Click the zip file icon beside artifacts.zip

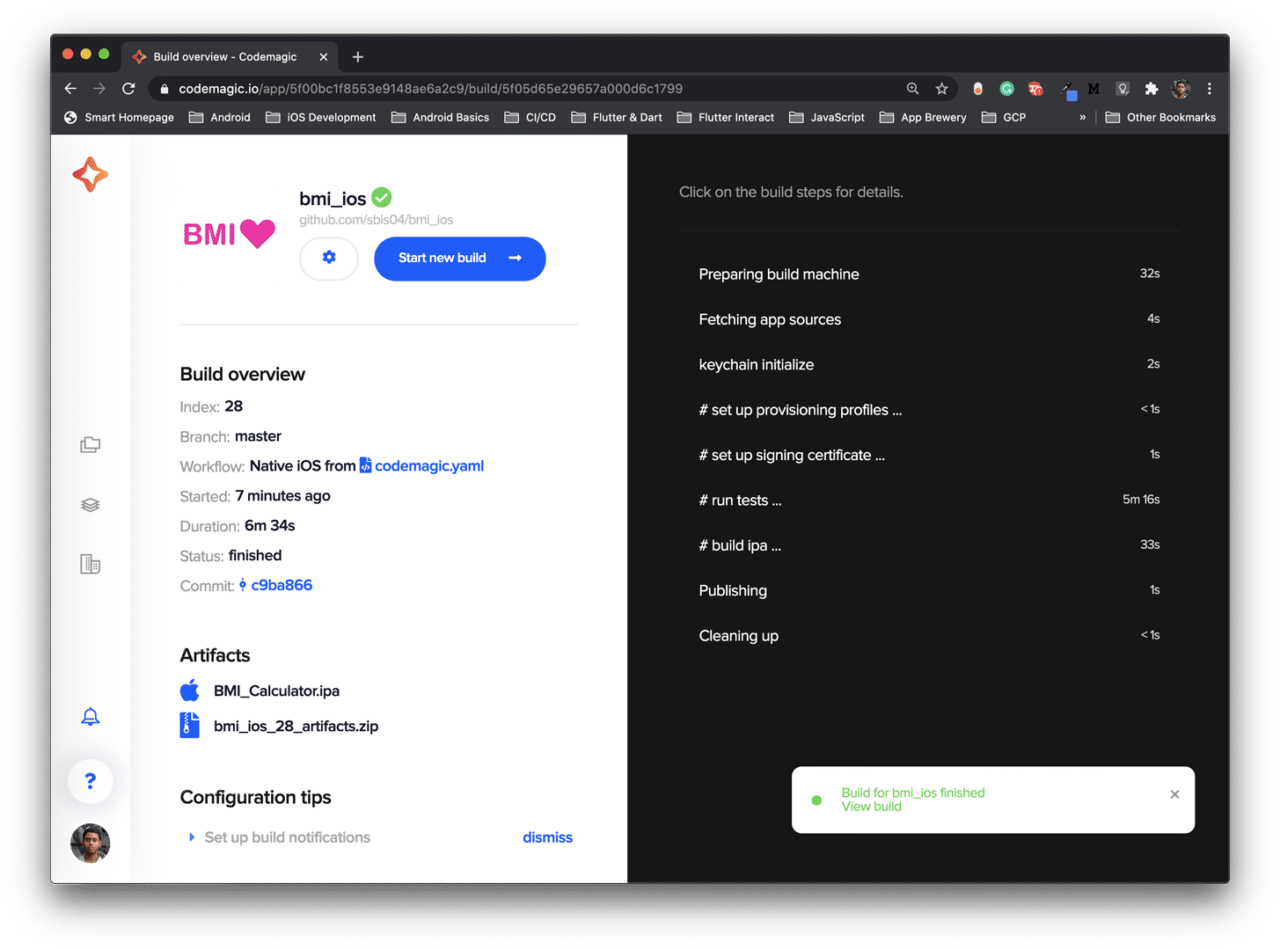point(190,725)
